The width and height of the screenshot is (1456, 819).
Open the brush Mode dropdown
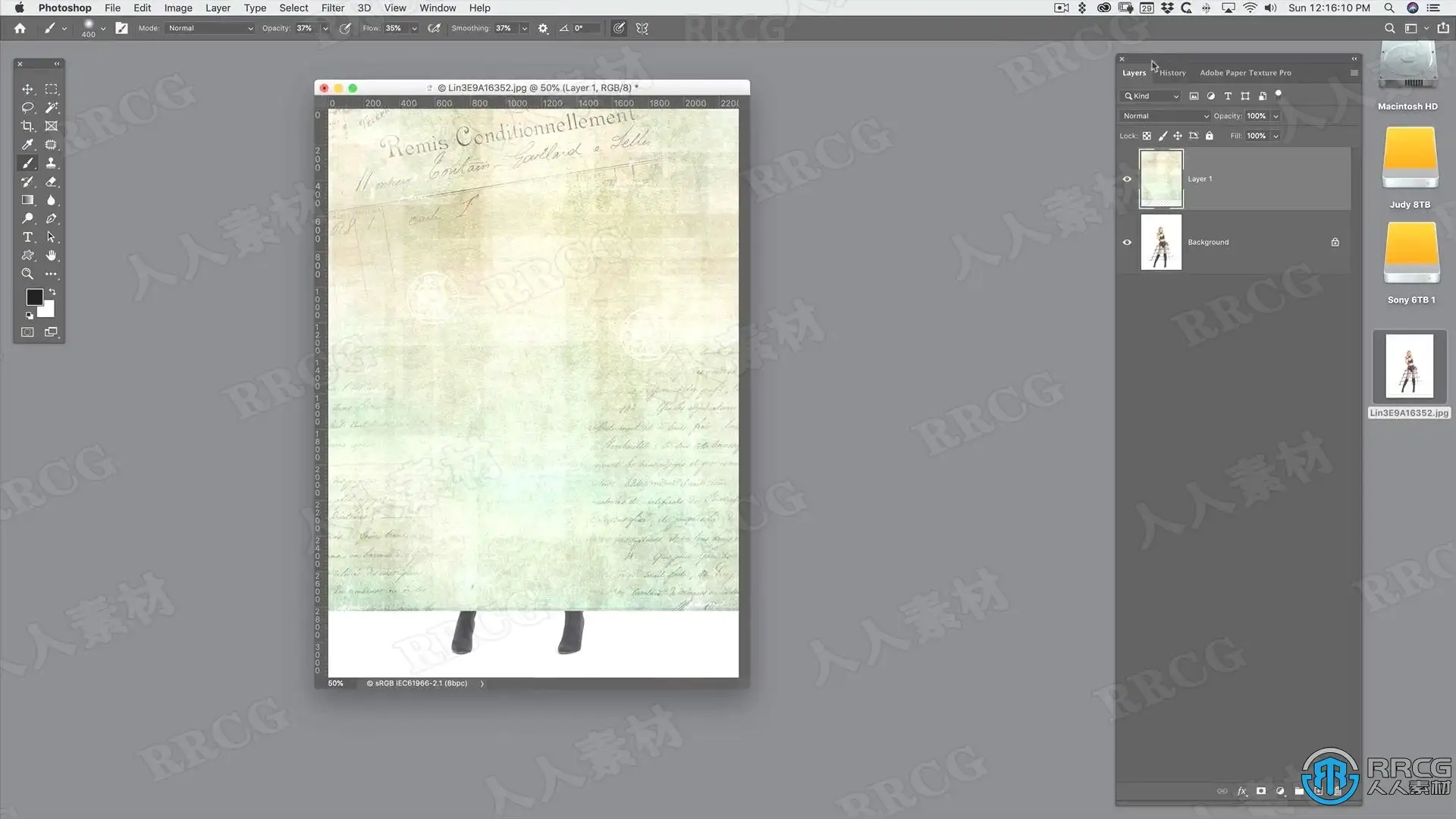(210, 28)
